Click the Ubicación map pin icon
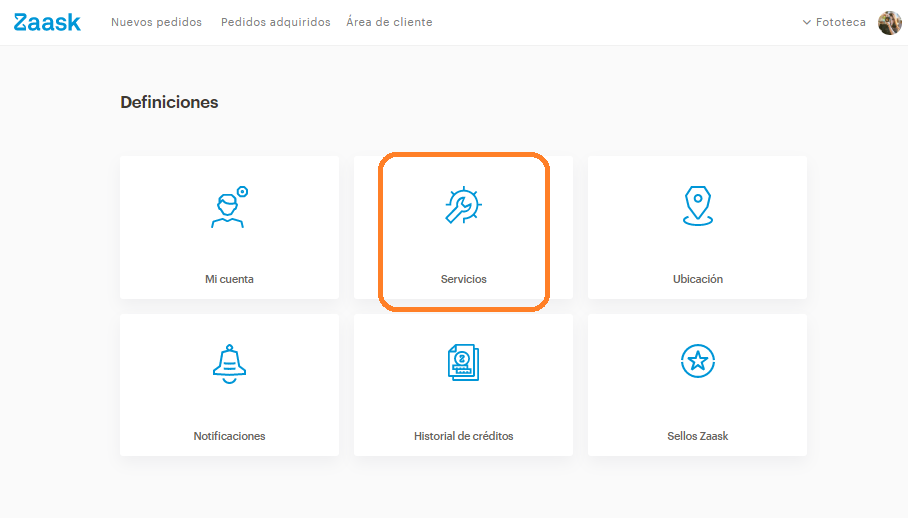Screen dimensions: 908x518 698,205
